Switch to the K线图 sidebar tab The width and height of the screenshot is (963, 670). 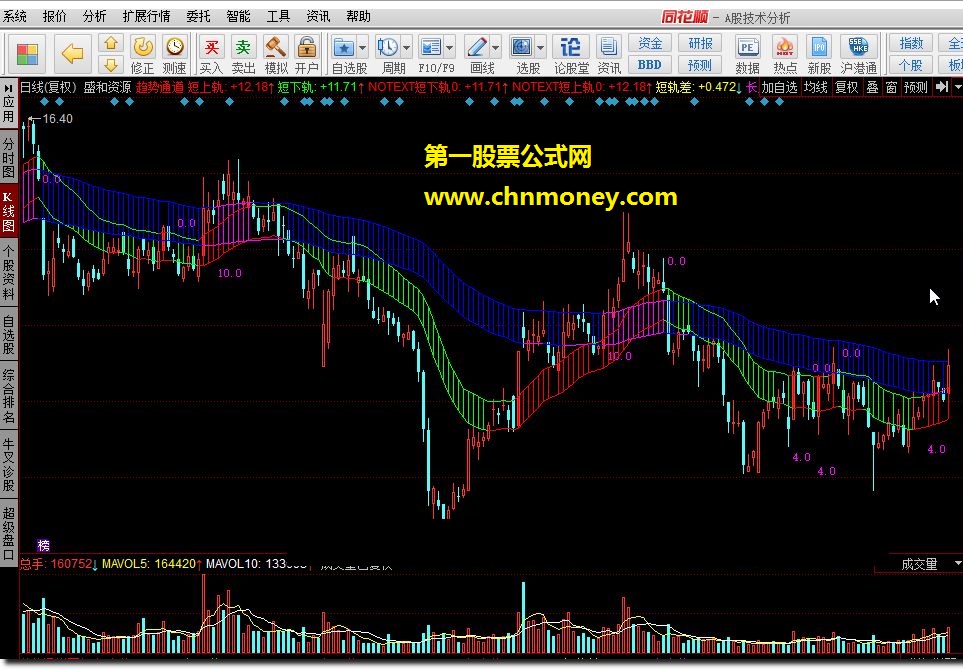point(9,212)
